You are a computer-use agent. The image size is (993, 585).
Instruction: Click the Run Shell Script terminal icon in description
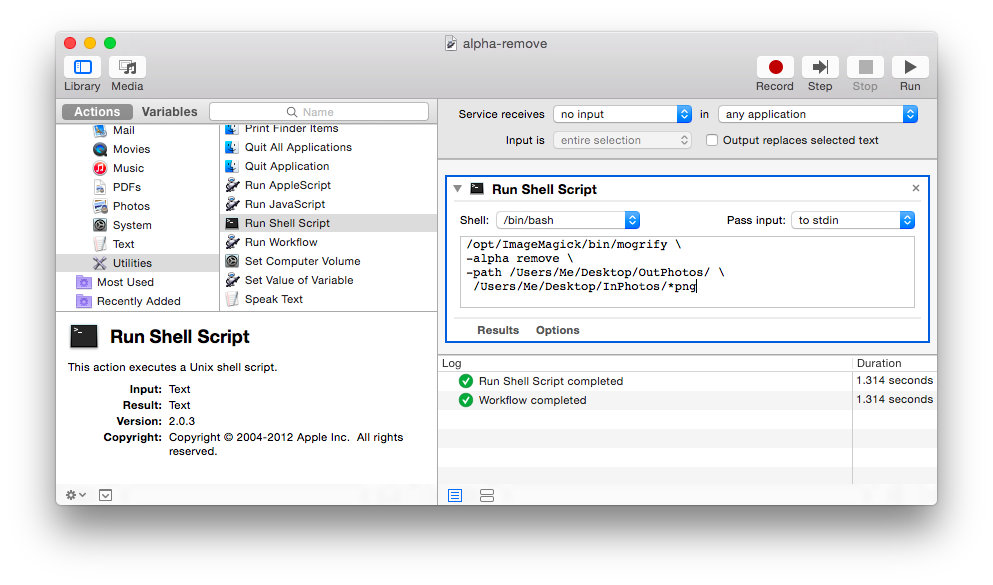click(x=84, y=336)
